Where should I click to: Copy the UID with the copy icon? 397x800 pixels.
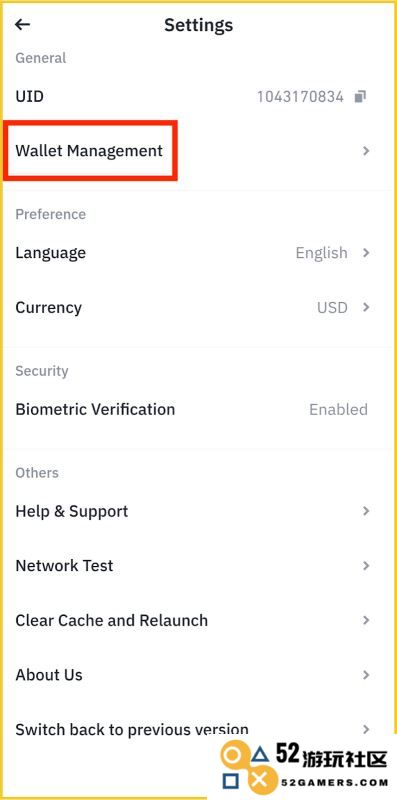(x=361, y=96)
